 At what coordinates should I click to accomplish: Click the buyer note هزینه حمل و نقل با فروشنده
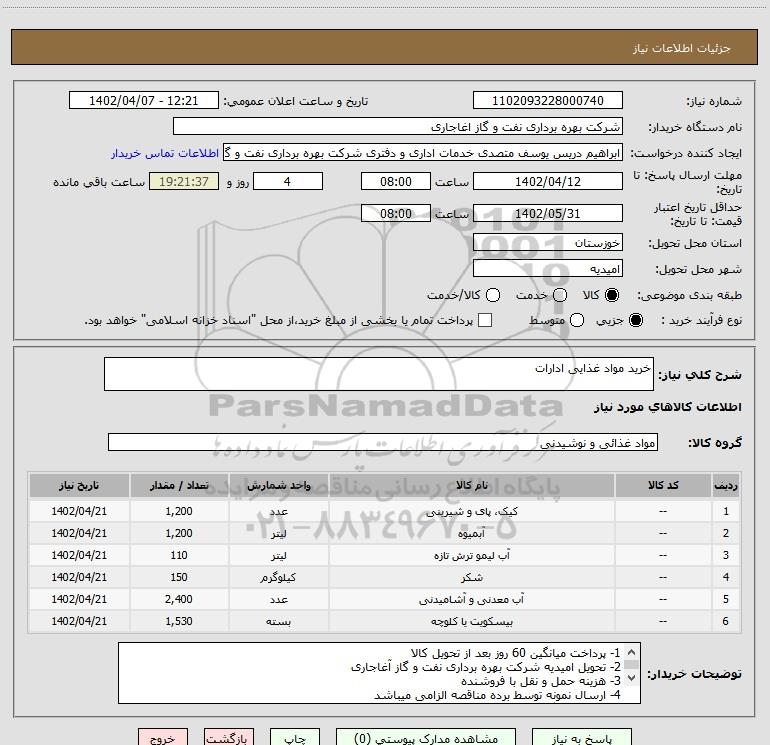pyautogui.click(x=541, y=681)
